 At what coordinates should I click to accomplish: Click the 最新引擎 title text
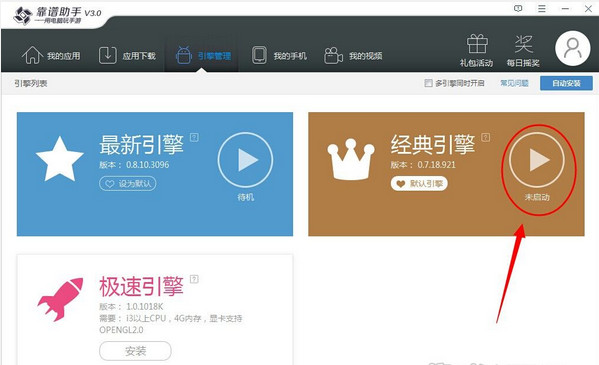[x=141, y=144]
